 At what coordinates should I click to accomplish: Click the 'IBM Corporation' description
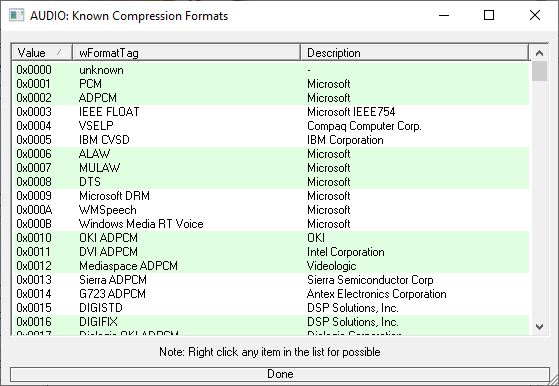(x=345, y=140)
